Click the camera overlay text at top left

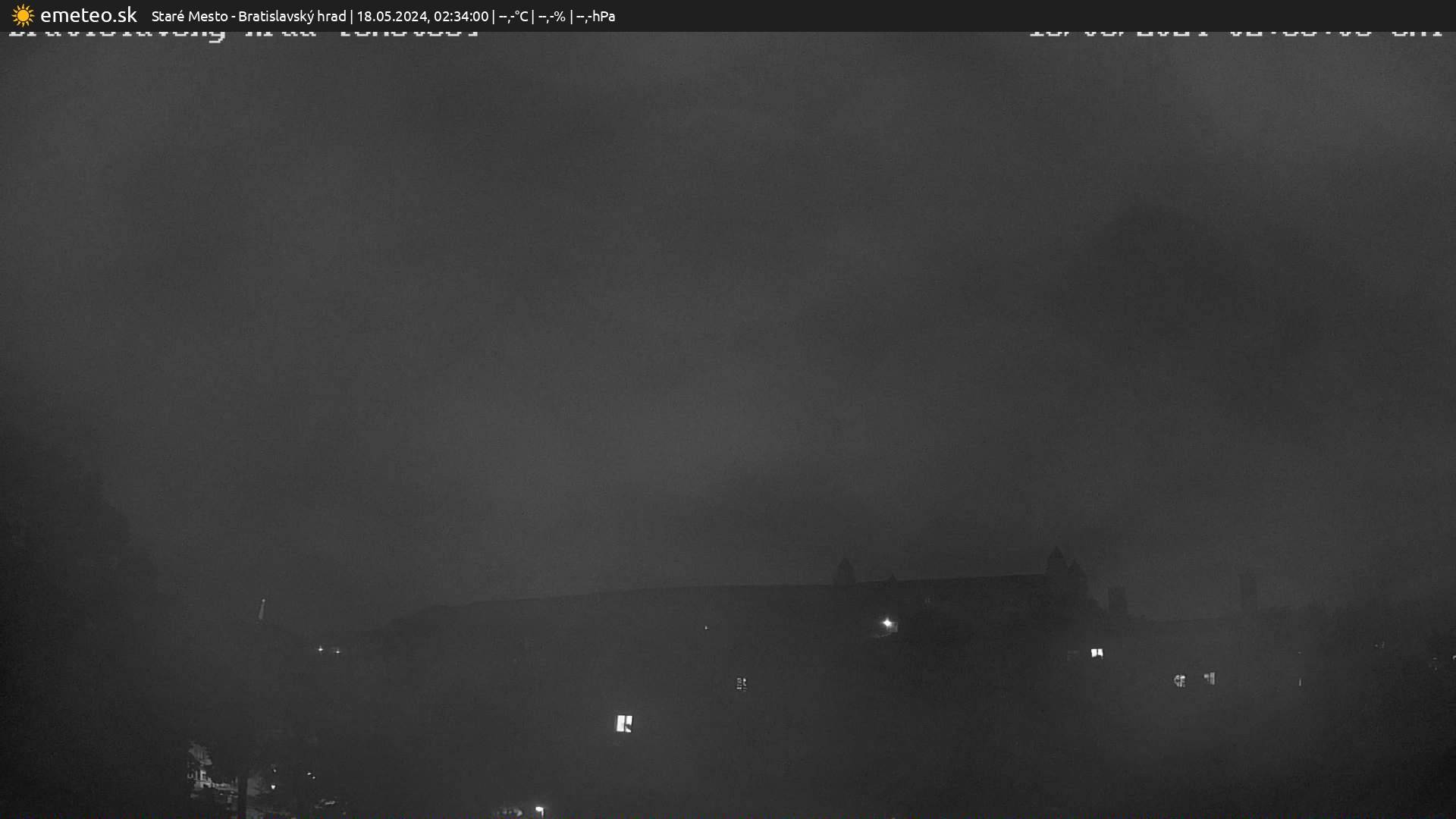[243, 33]
